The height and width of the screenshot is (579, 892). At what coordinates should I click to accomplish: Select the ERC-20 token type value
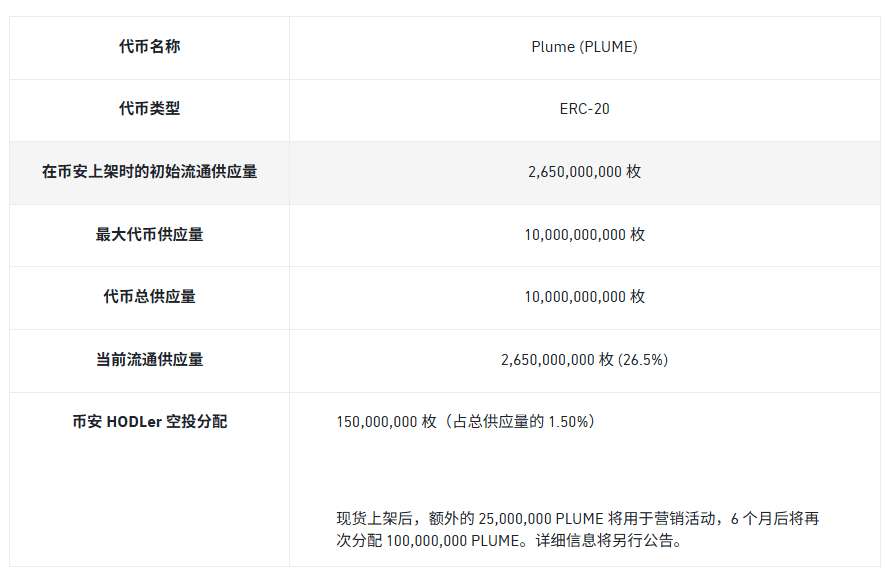click(584, 109)
